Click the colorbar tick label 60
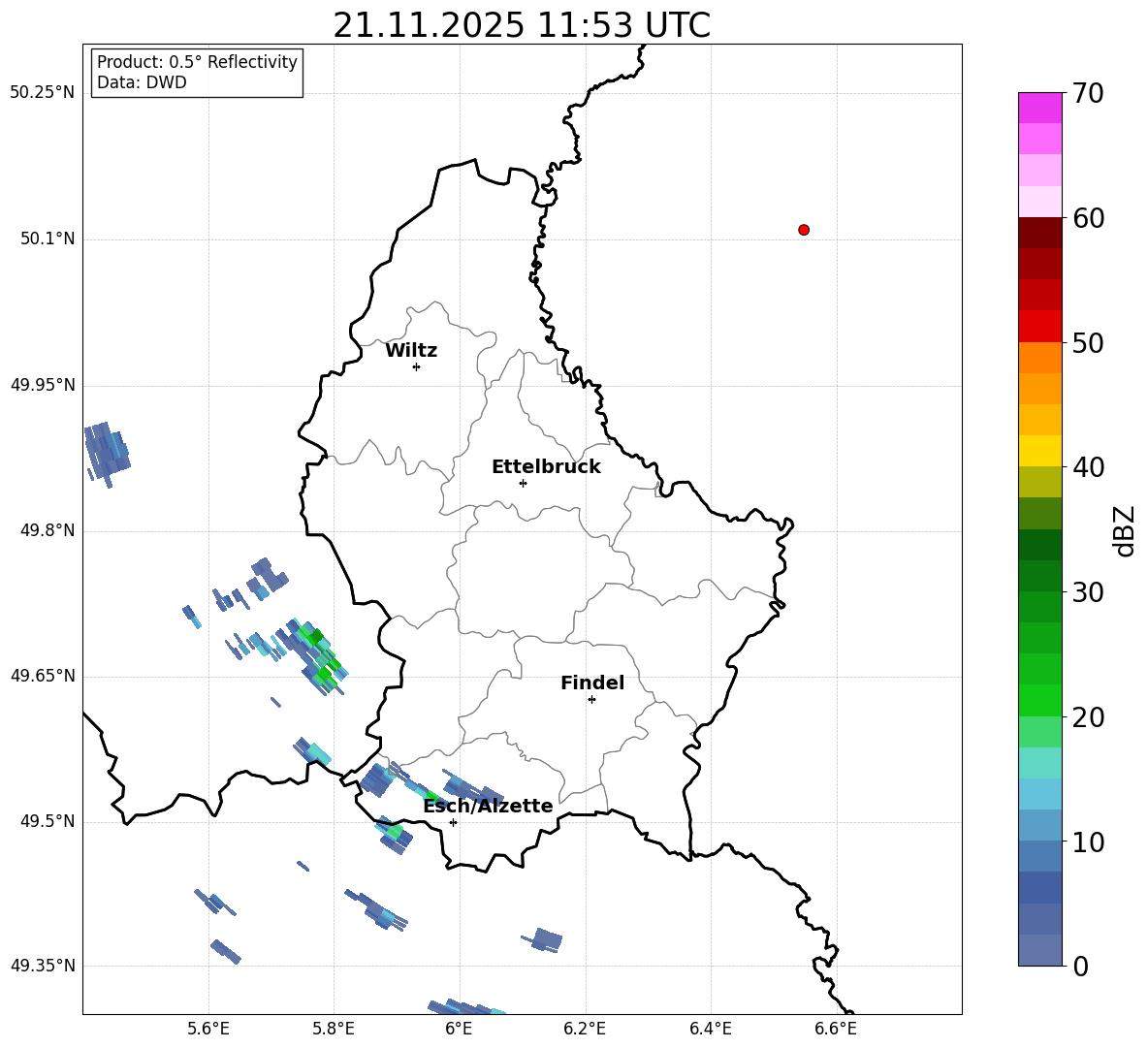This screenshot has width=1148, height=1048. click(1089, 218)
